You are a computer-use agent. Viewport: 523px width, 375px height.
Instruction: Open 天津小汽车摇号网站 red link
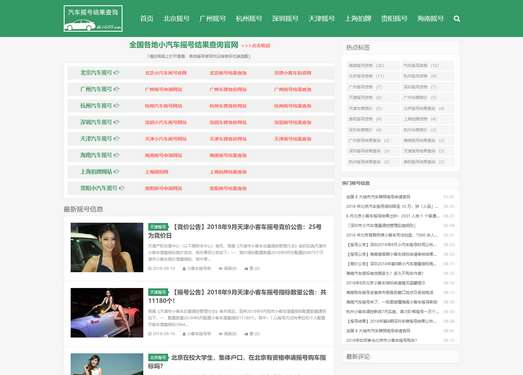(166, 139)
